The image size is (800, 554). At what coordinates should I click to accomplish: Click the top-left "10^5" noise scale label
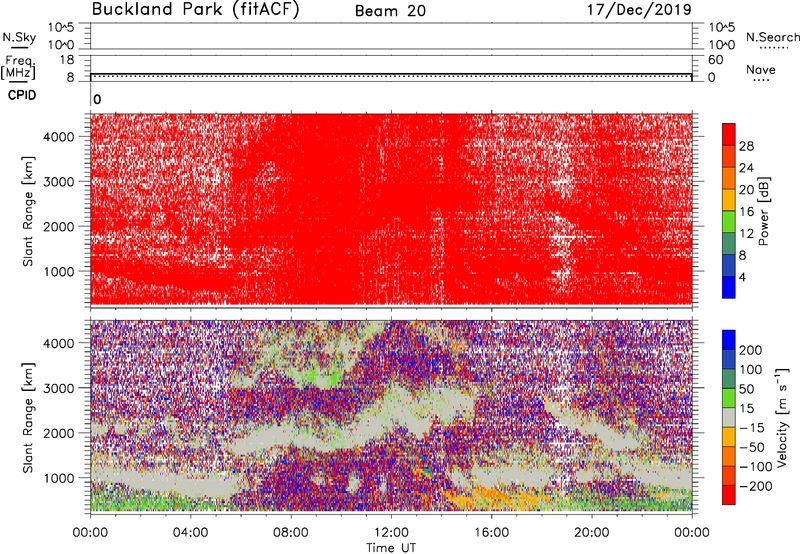(61, 27)
